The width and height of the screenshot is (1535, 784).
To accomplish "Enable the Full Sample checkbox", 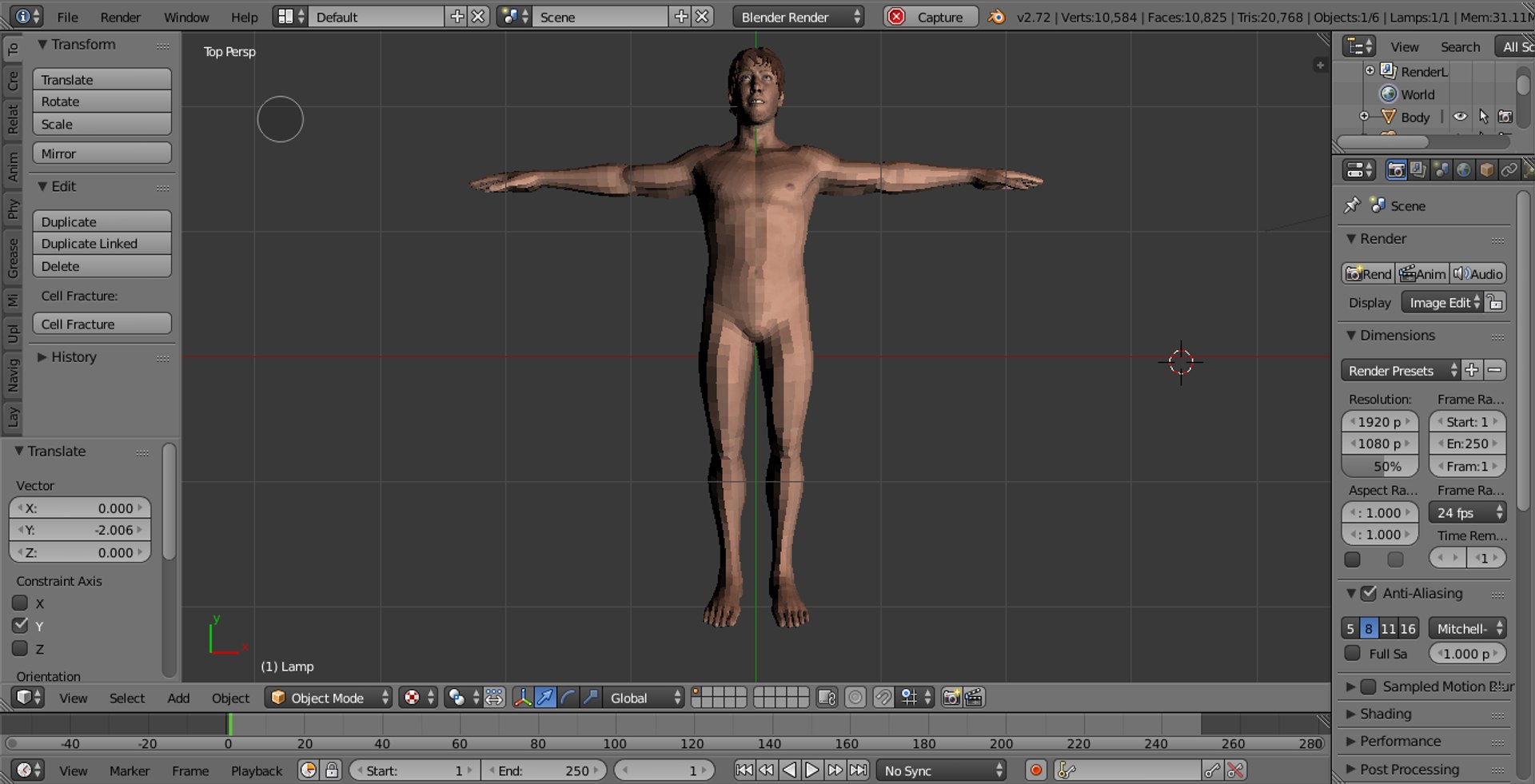I will [1353, 653].
